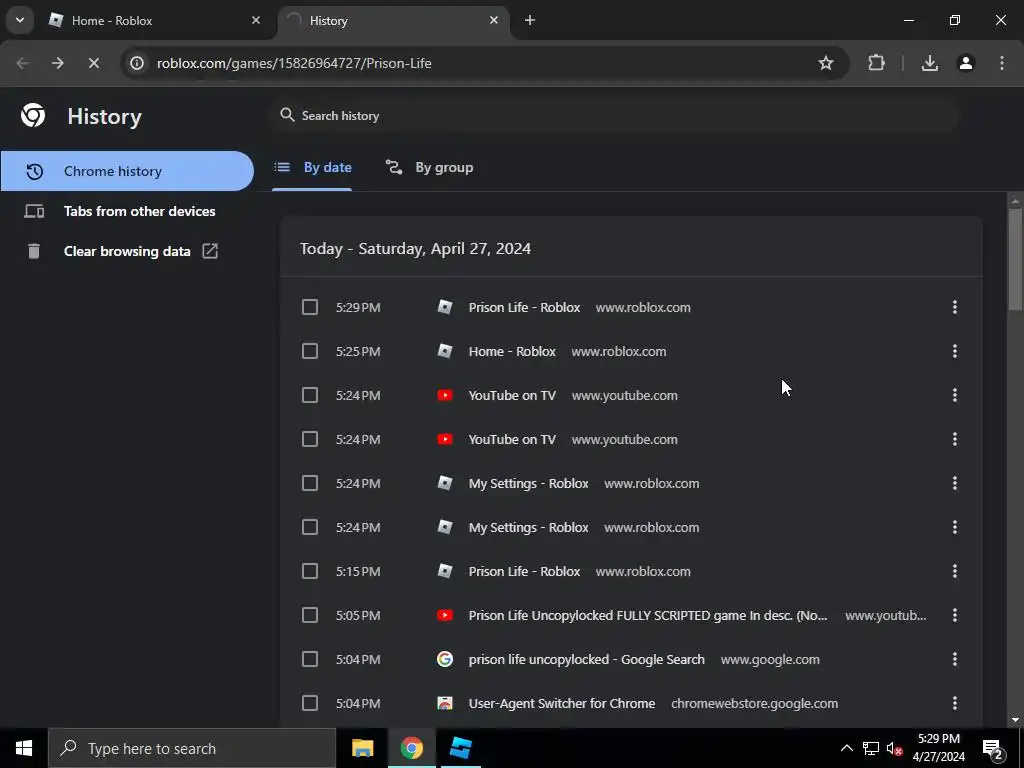This screenshot has height=768, width=1024.
Task: Check the User-Agent Switcher entry
Action: click(x=310, y=703)
